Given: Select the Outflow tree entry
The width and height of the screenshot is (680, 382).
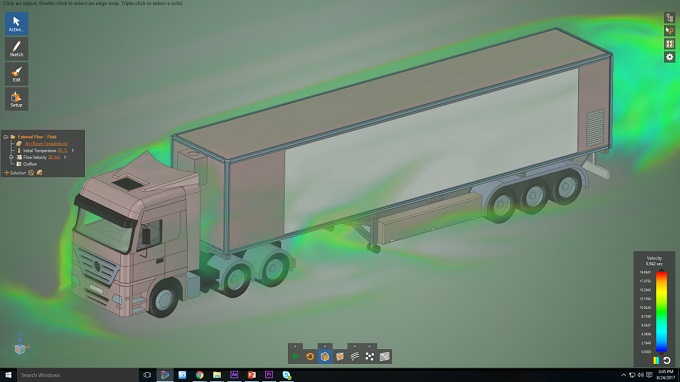Looking at the screenshot, I should tap(30, 164).
